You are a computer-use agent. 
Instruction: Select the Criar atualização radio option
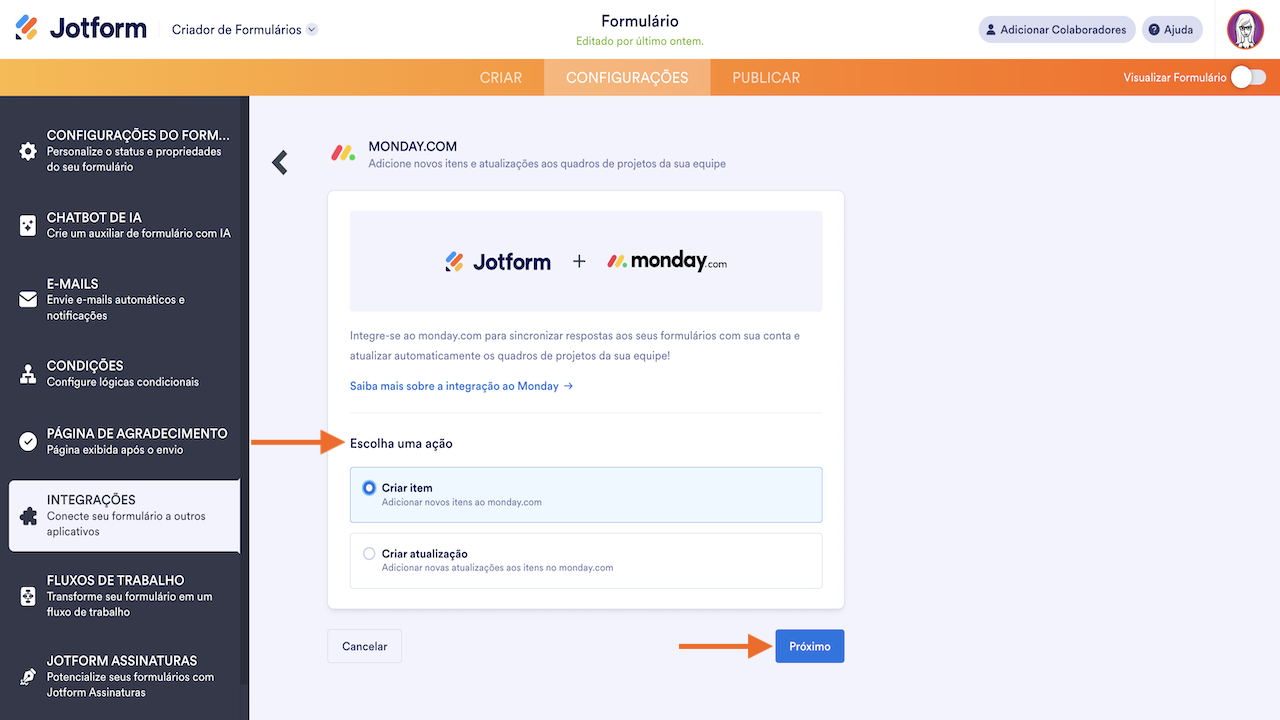click(x=369, y=554)
